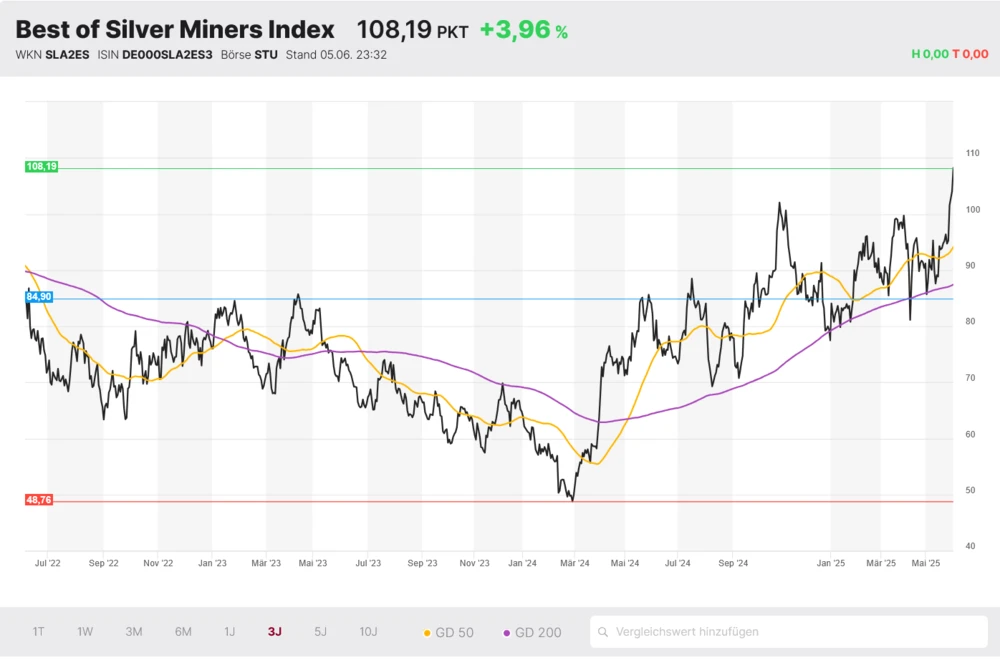Click the blue 84,90 price marker label
This screenshot has height=660, width=1000.
tap(39, 296)
